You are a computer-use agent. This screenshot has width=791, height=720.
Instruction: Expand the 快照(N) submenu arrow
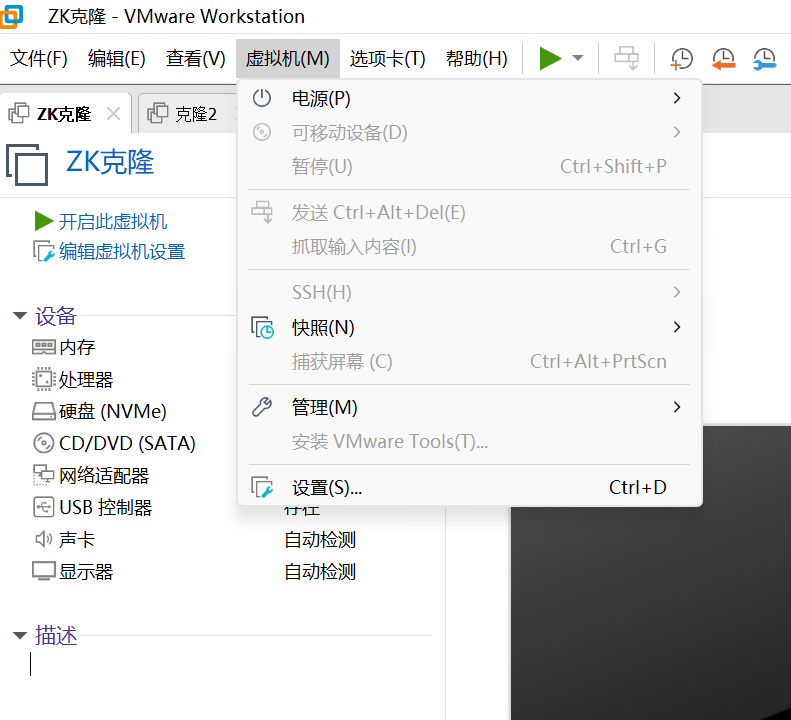coord(677,327)
